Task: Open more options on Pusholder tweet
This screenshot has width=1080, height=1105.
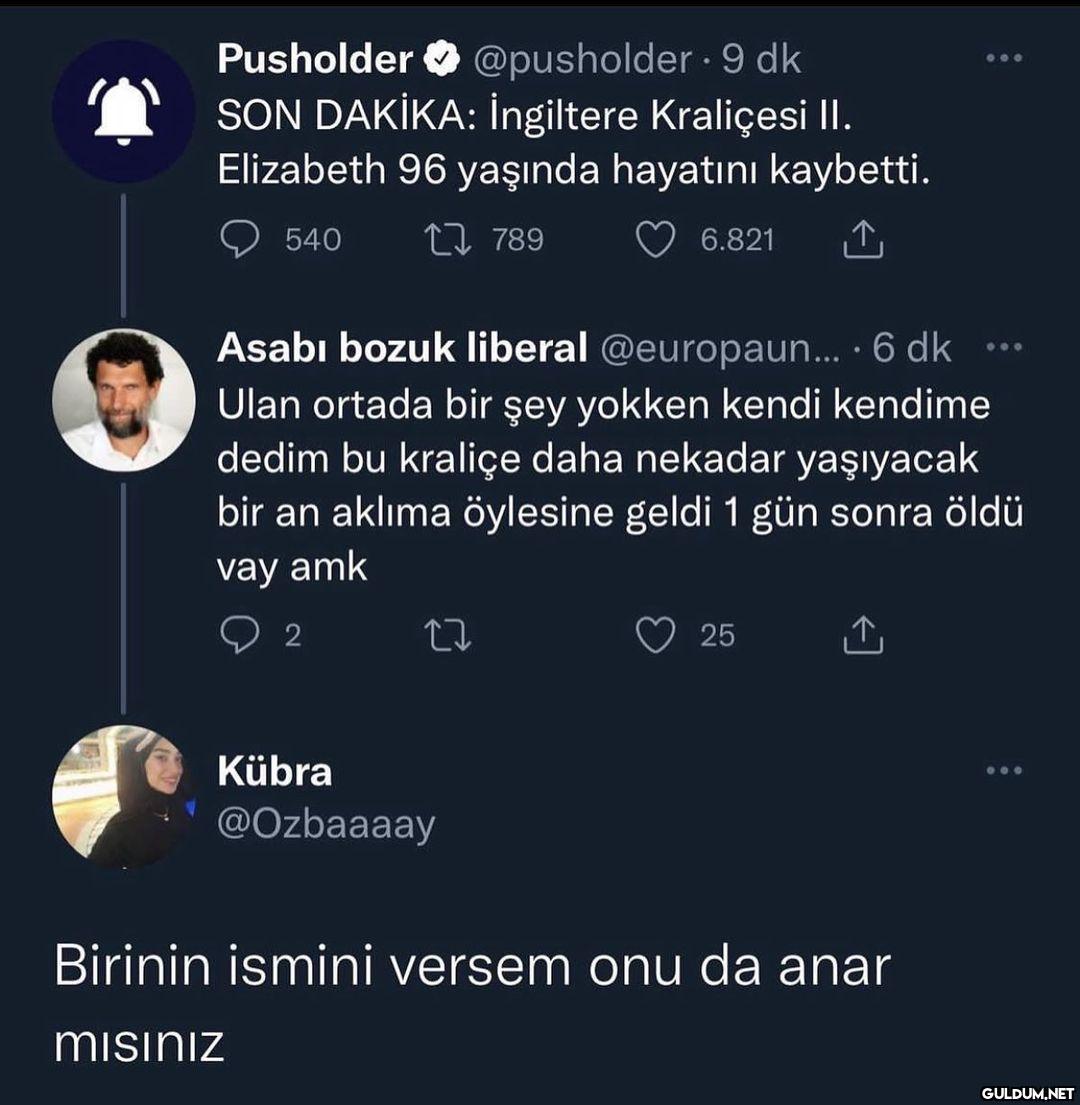Action: pos(1003,59)
